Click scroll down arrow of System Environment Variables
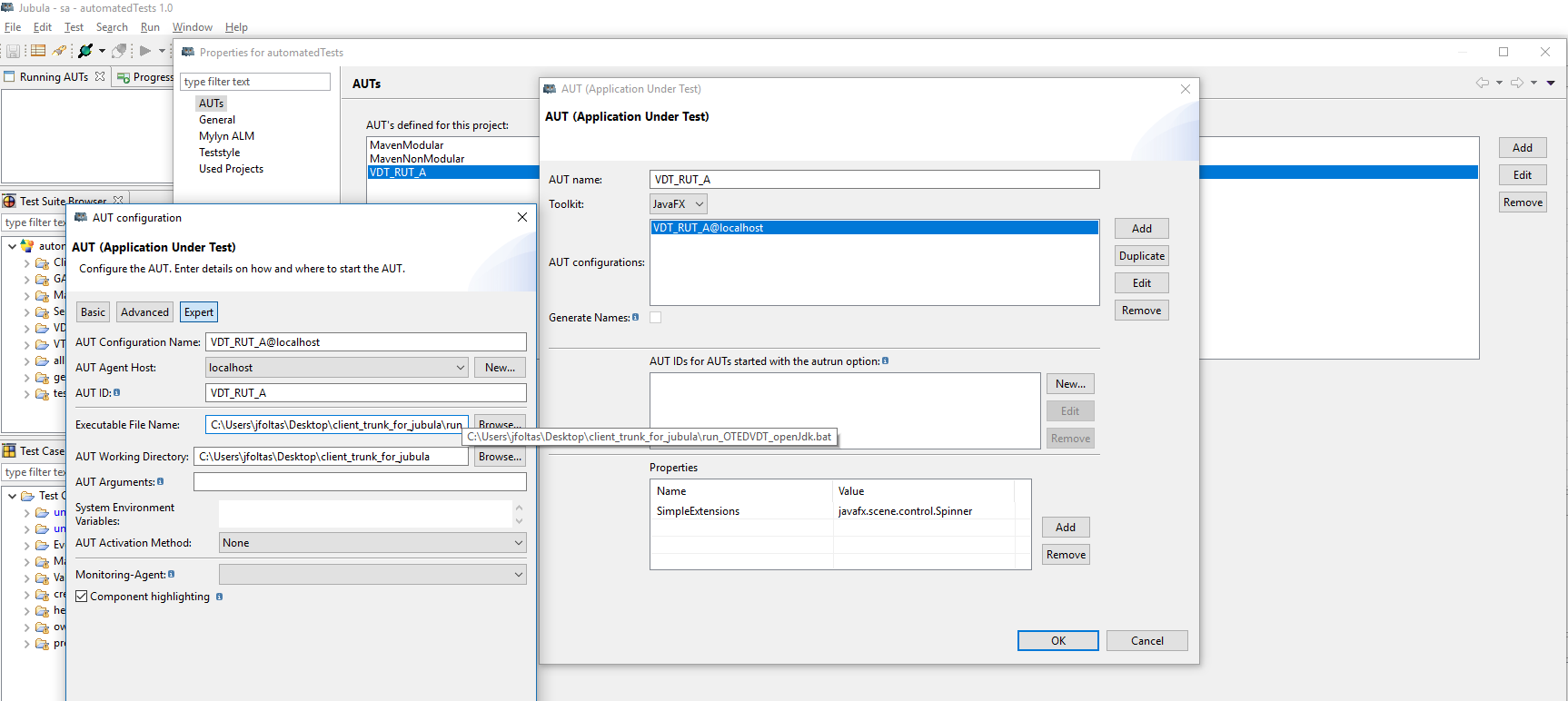Viewport: 1568px width, 701px height. 519,520
